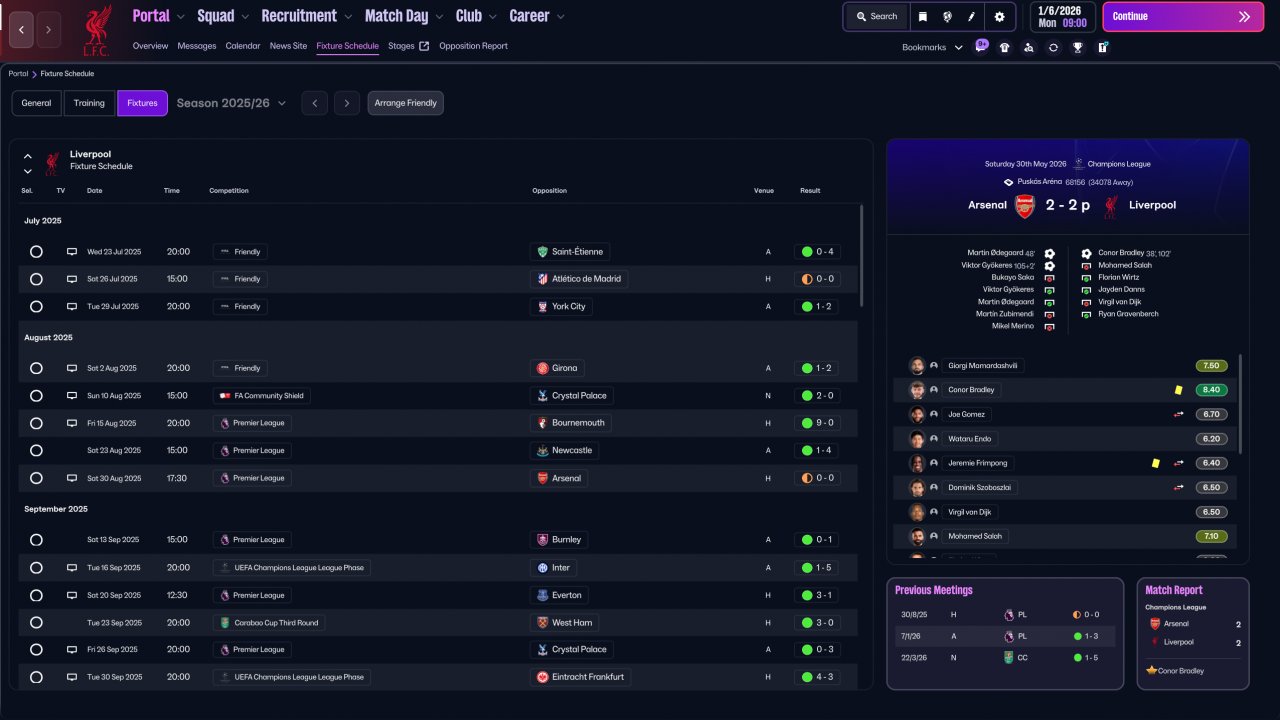Select the York City fixture radio button
The width and height of the screenshot is (1280, 720).
tap(36, 307)
